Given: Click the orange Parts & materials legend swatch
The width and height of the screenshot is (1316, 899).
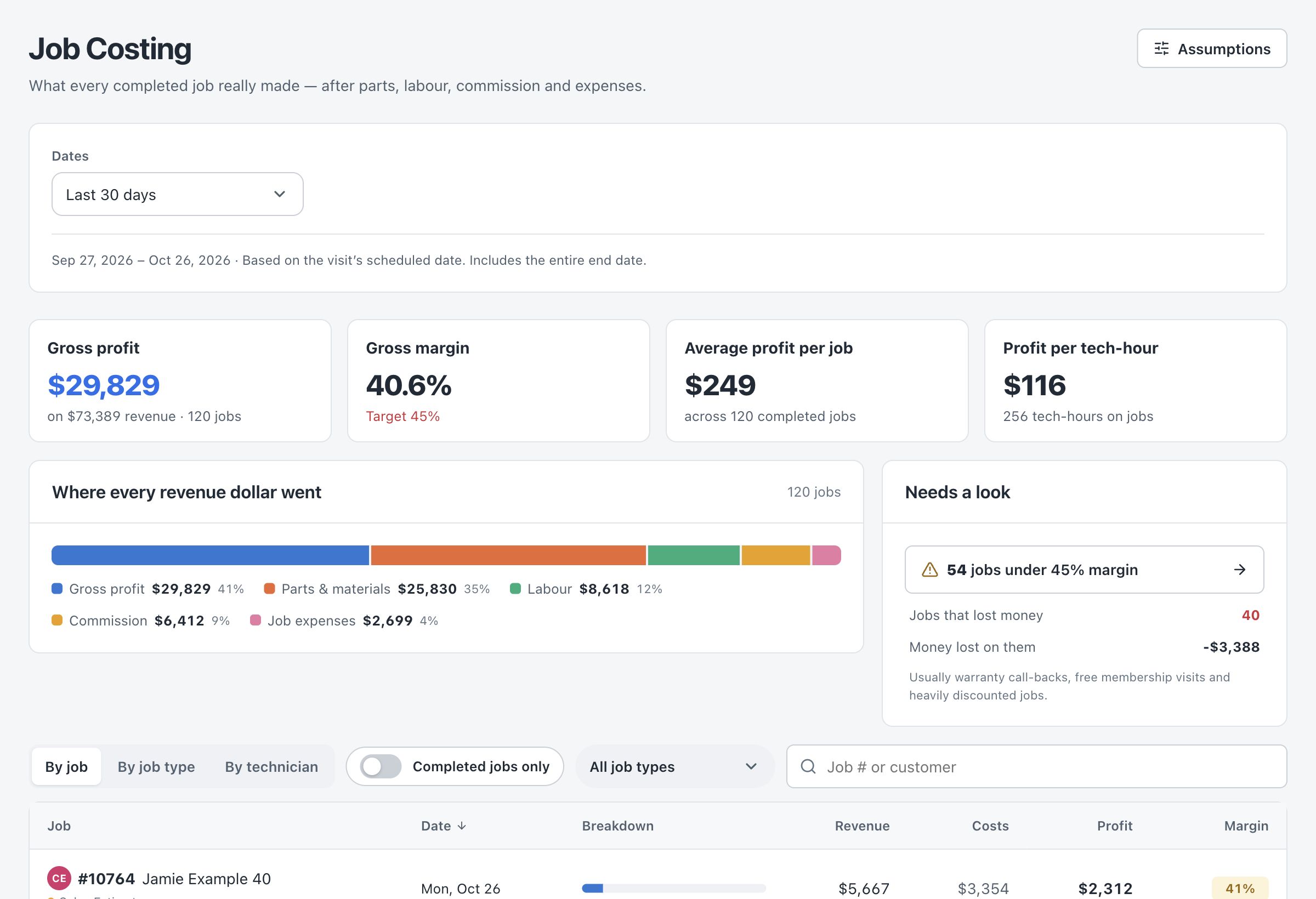Looking at the screenshot, I should [x=270, y=589].
